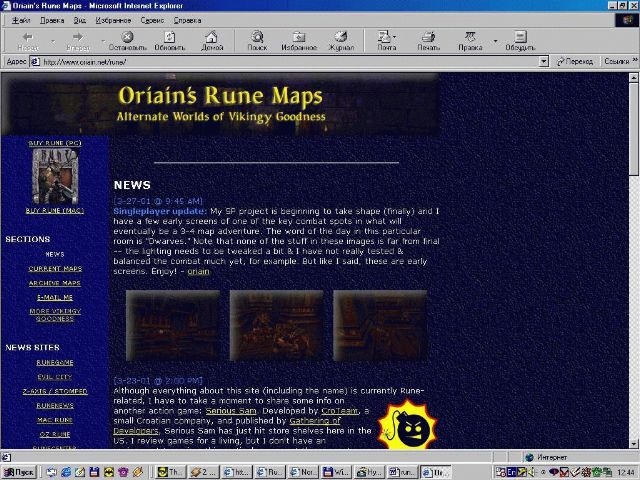Visit the Z-Axis / Stomped link

click(x=55, y=391)
